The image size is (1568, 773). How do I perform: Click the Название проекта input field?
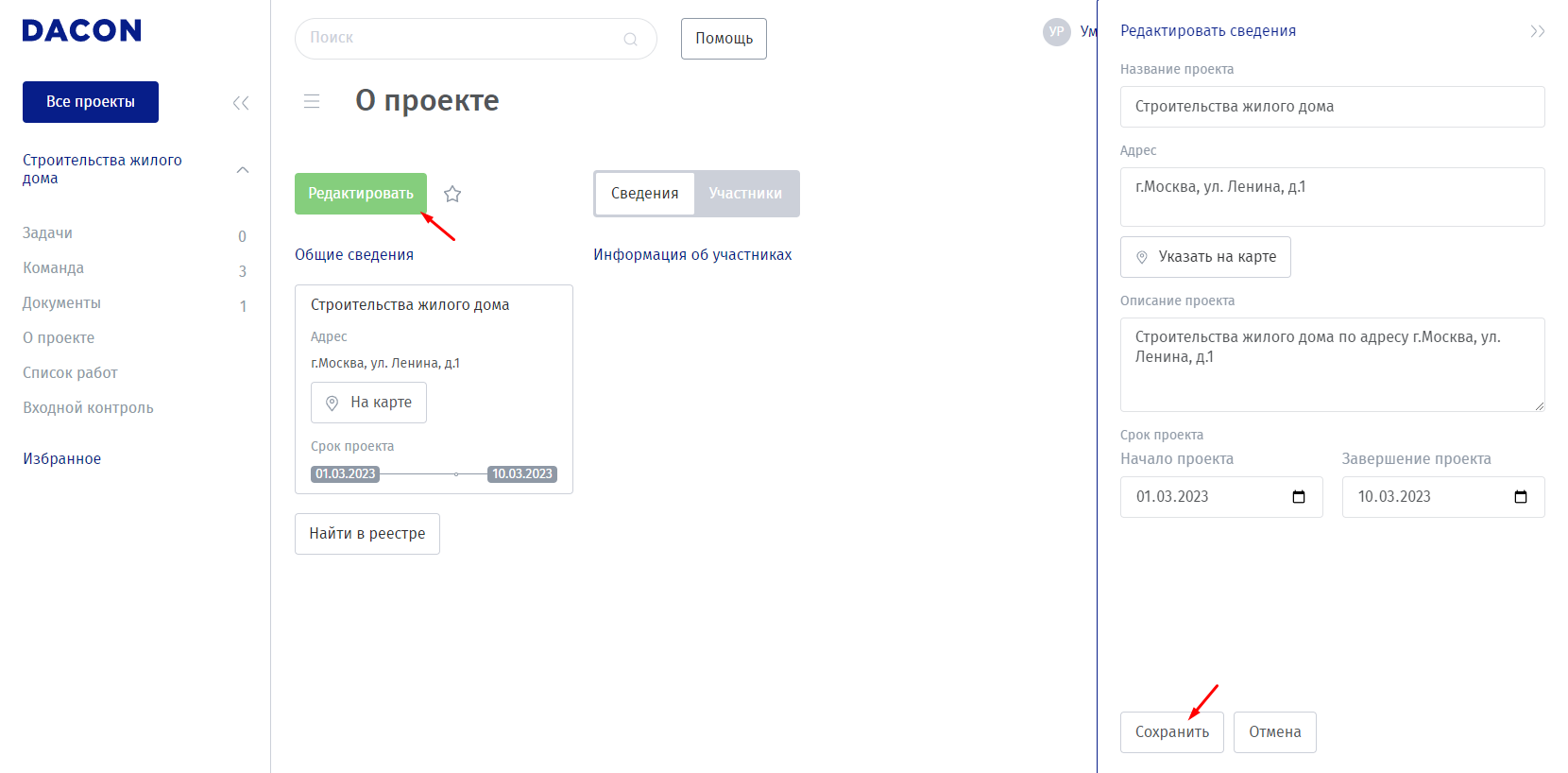(1332, 107)
